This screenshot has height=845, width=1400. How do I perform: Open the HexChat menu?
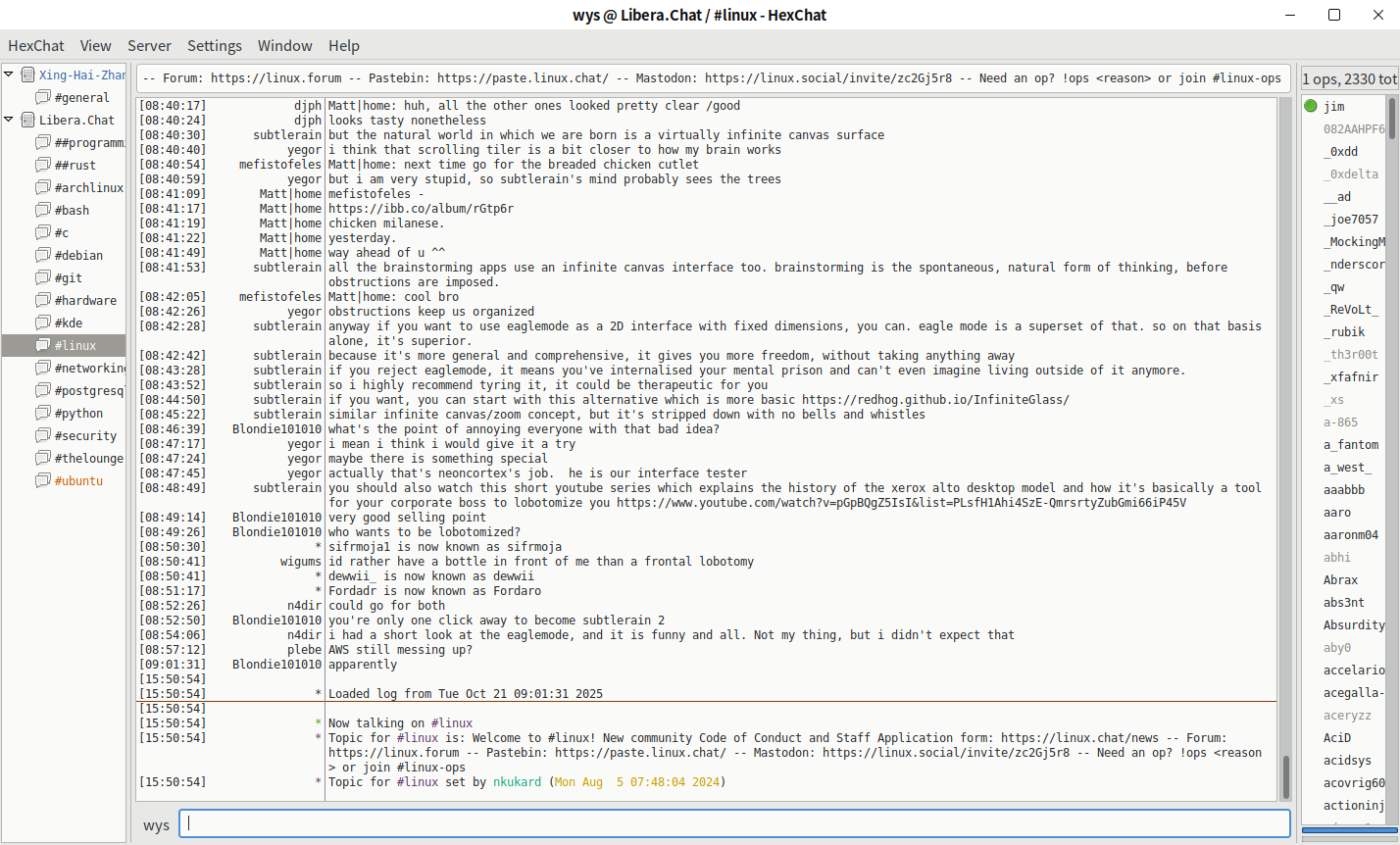tap(36, 46)
